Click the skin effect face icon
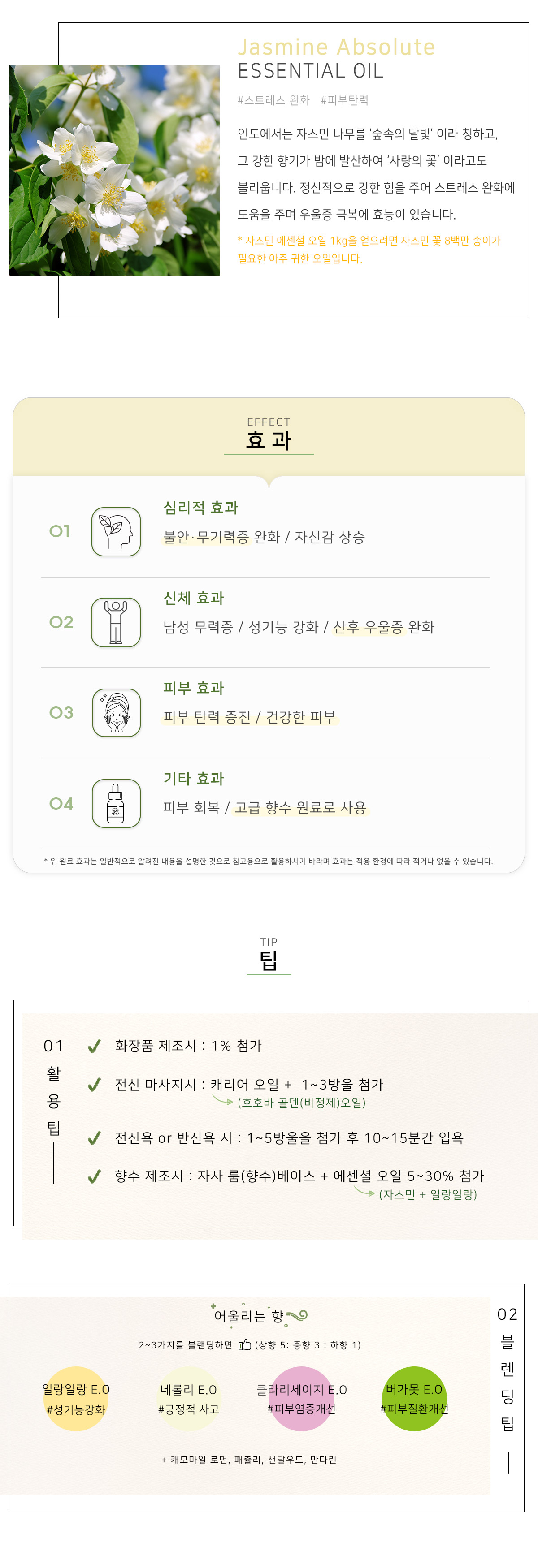The width and height of the screenshot is (538, 1568). pos(116,712)
